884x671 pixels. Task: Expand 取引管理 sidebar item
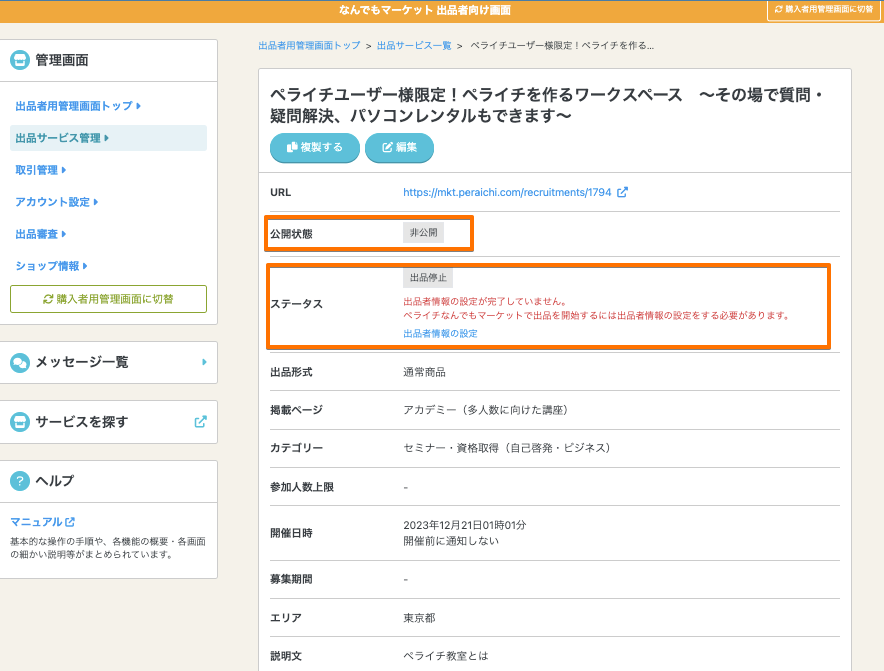click(x=40, y=170)
